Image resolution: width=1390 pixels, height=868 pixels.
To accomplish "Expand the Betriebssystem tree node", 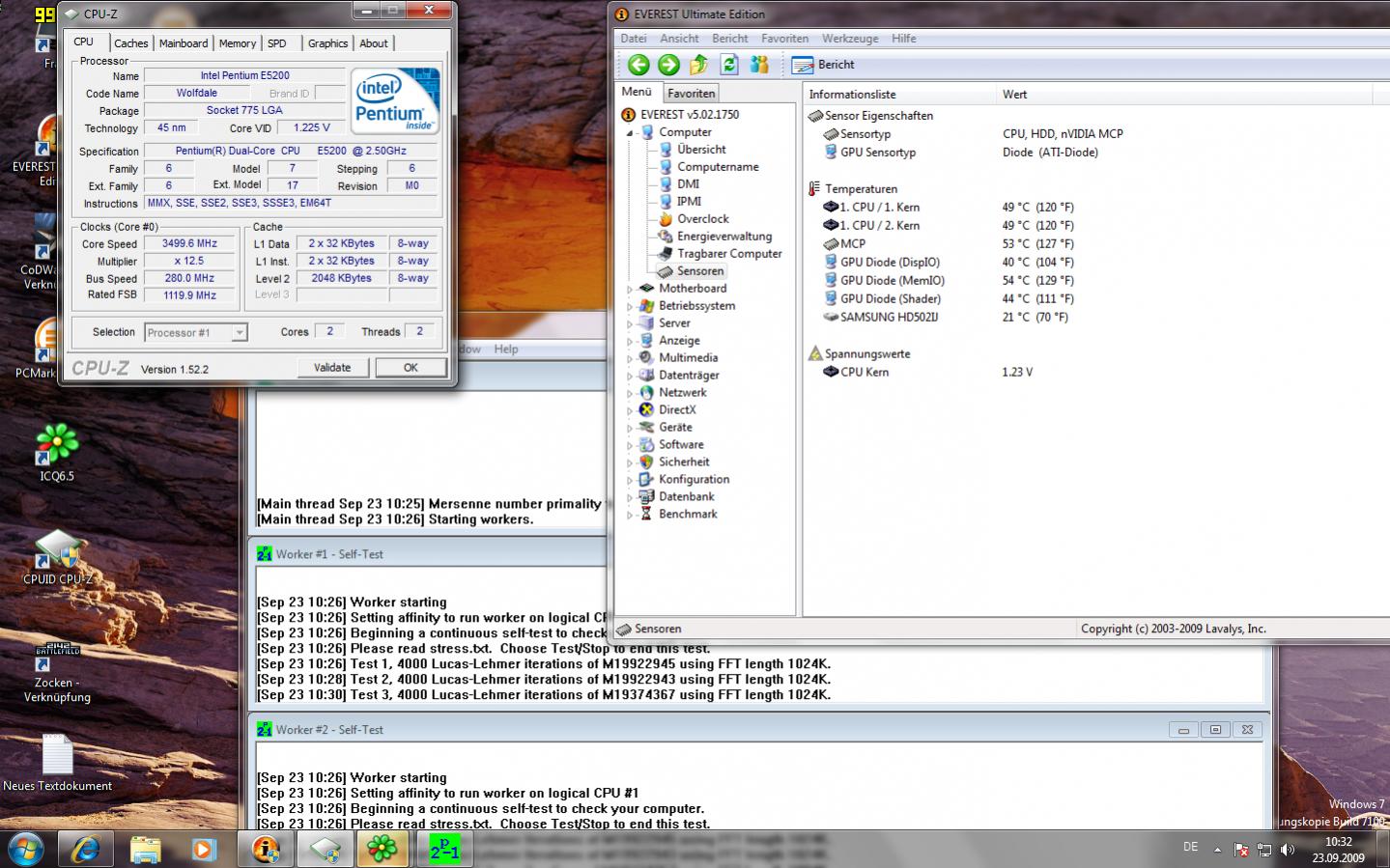I will (630, 306).
